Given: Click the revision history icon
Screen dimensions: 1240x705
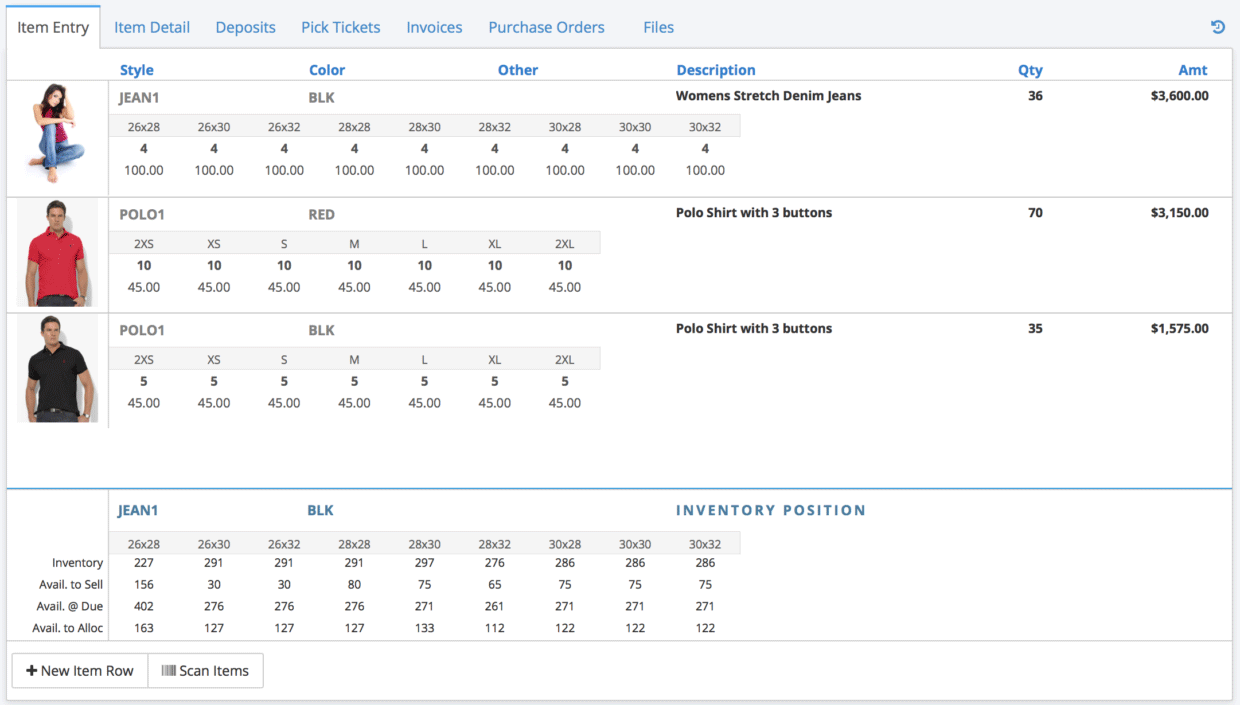Looking at the screenshot, I should (1218, 27).
